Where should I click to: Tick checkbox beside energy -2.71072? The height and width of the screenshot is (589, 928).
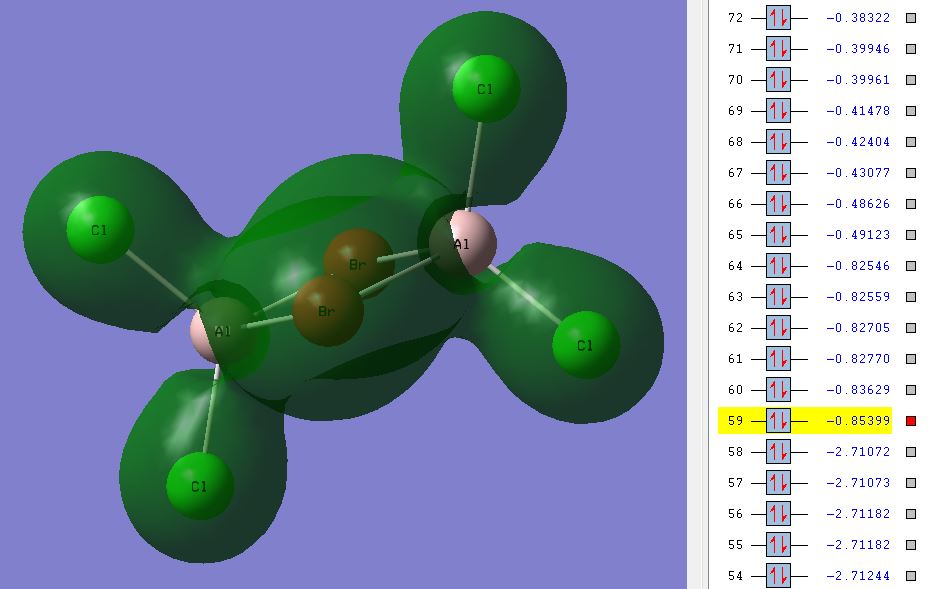[x=911, y=452]
